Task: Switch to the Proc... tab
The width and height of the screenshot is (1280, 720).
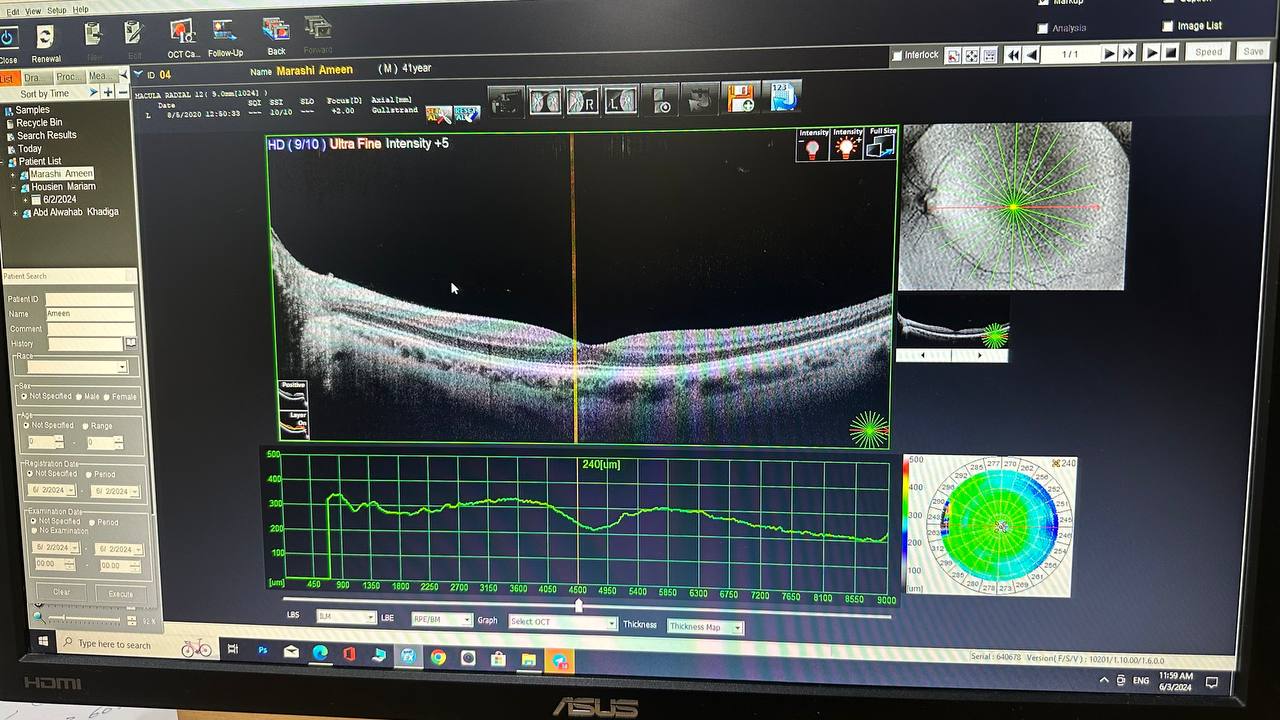Action: point(68,77)
